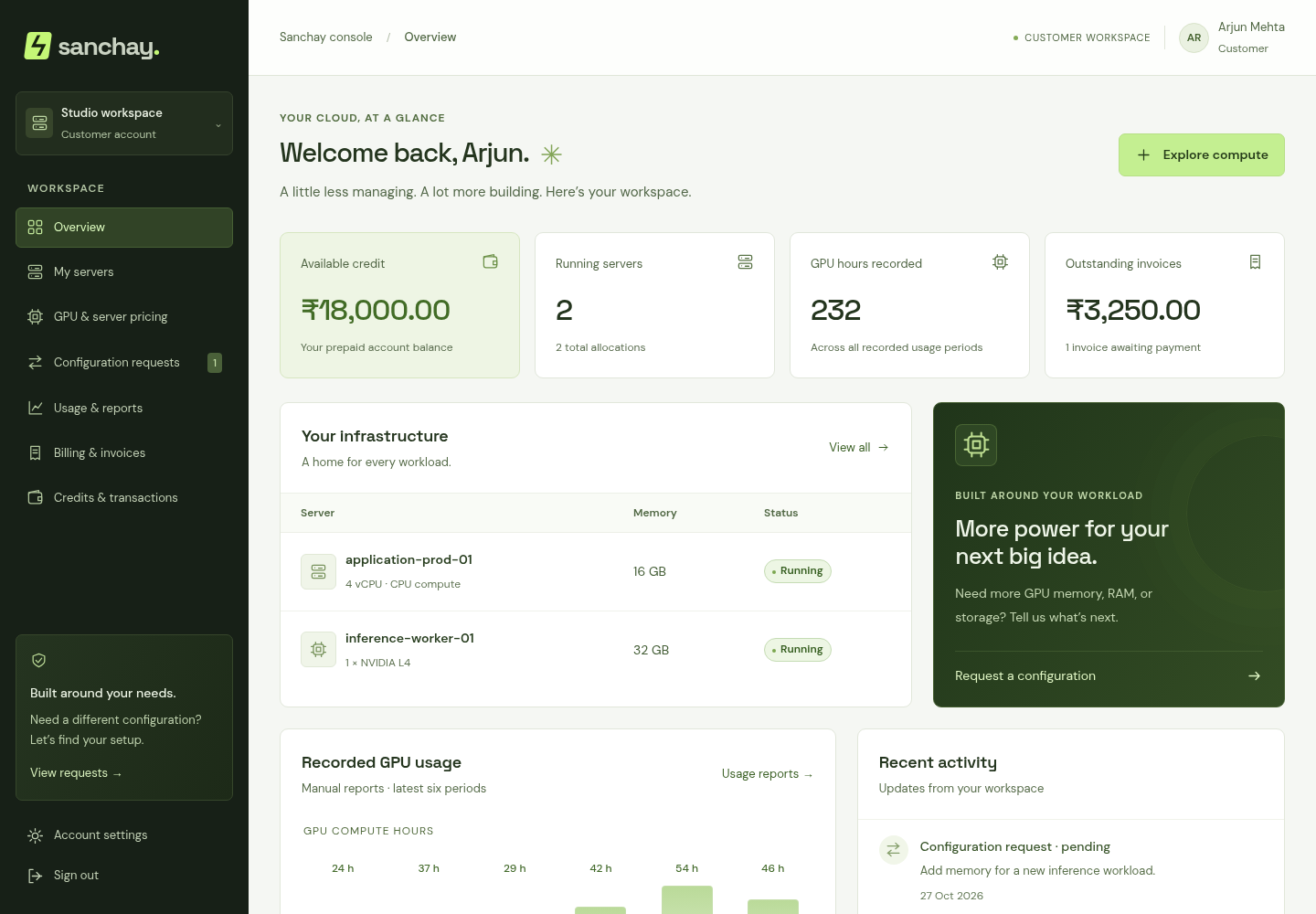Click the Memory column header
This screenshot has height=914, width=1316.
coord(655,514)
